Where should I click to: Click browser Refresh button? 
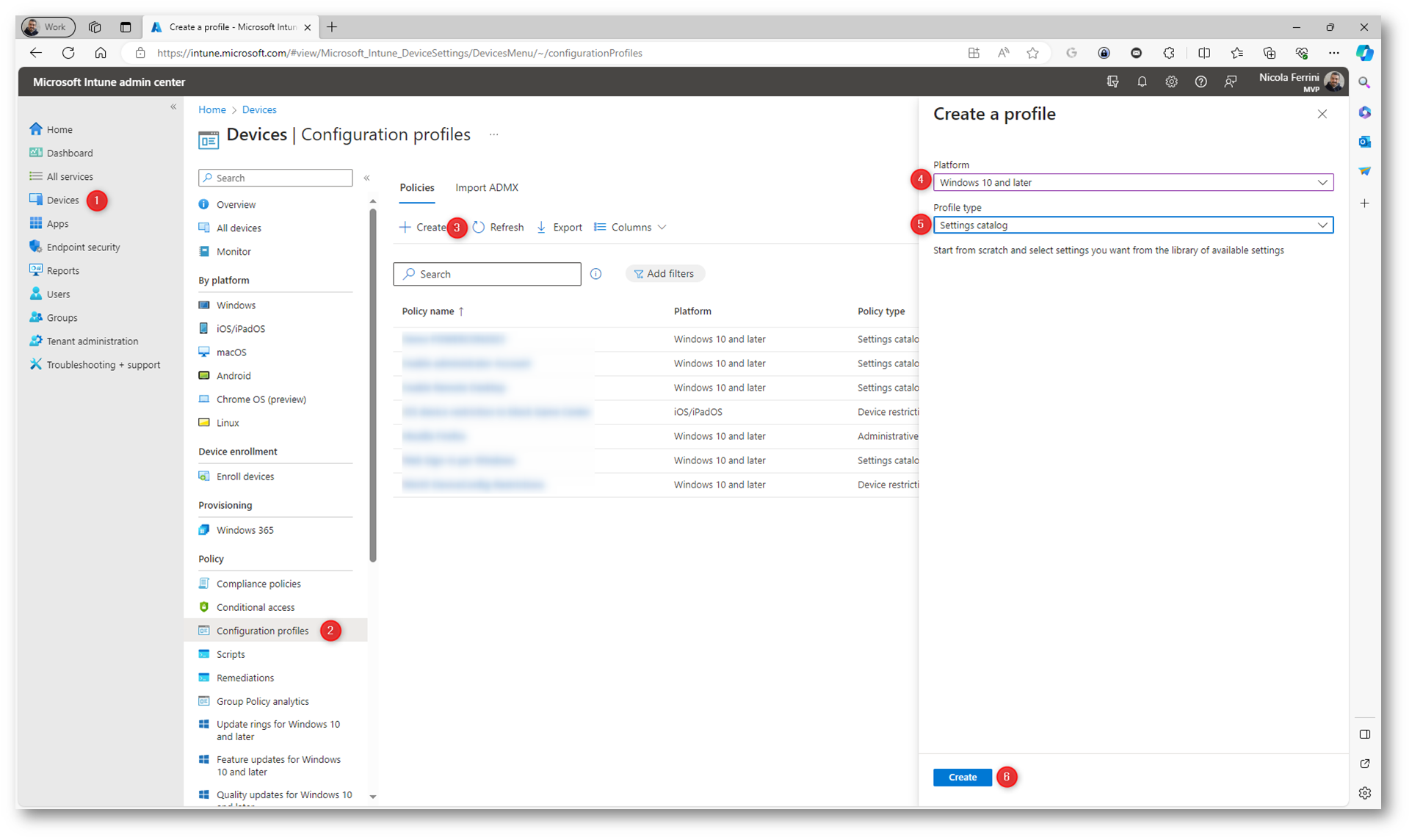tap(68, 53)
